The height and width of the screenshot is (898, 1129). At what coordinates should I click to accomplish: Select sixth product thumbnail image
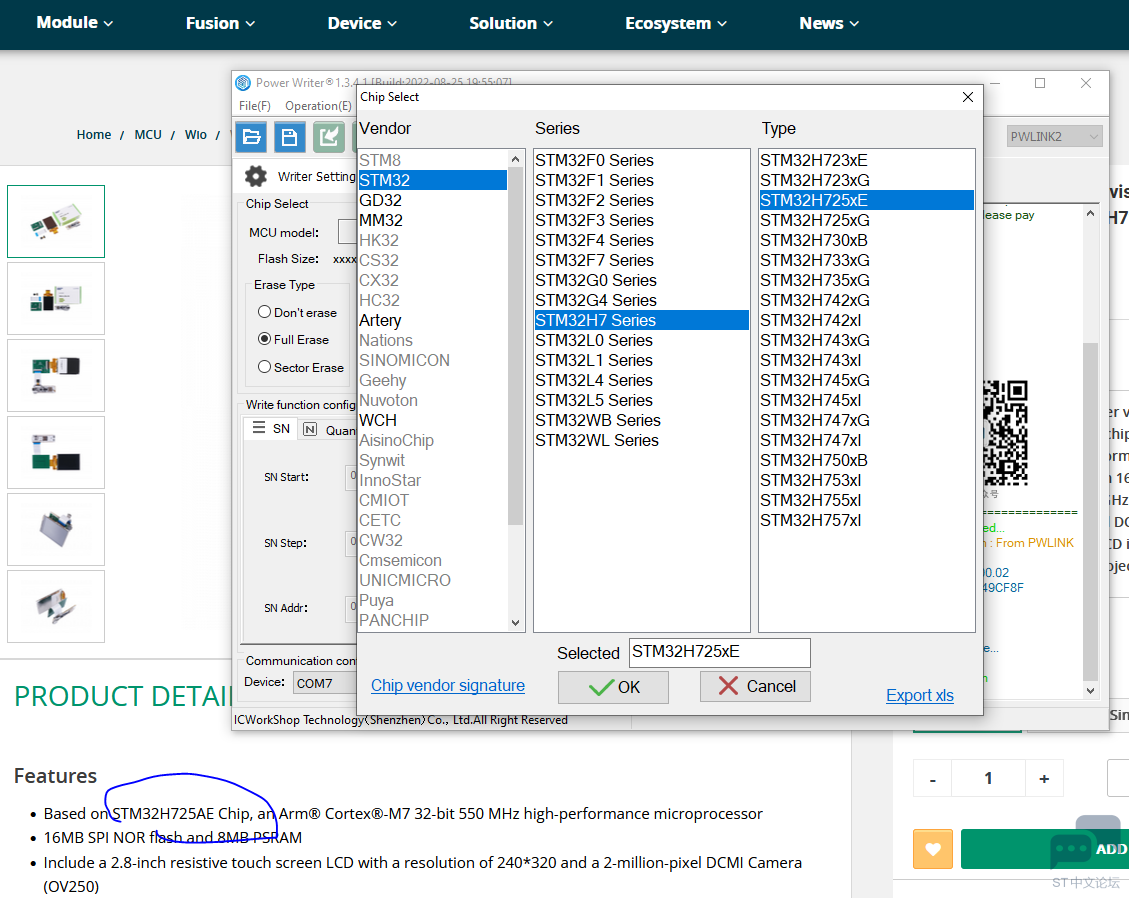pos(56,606)
